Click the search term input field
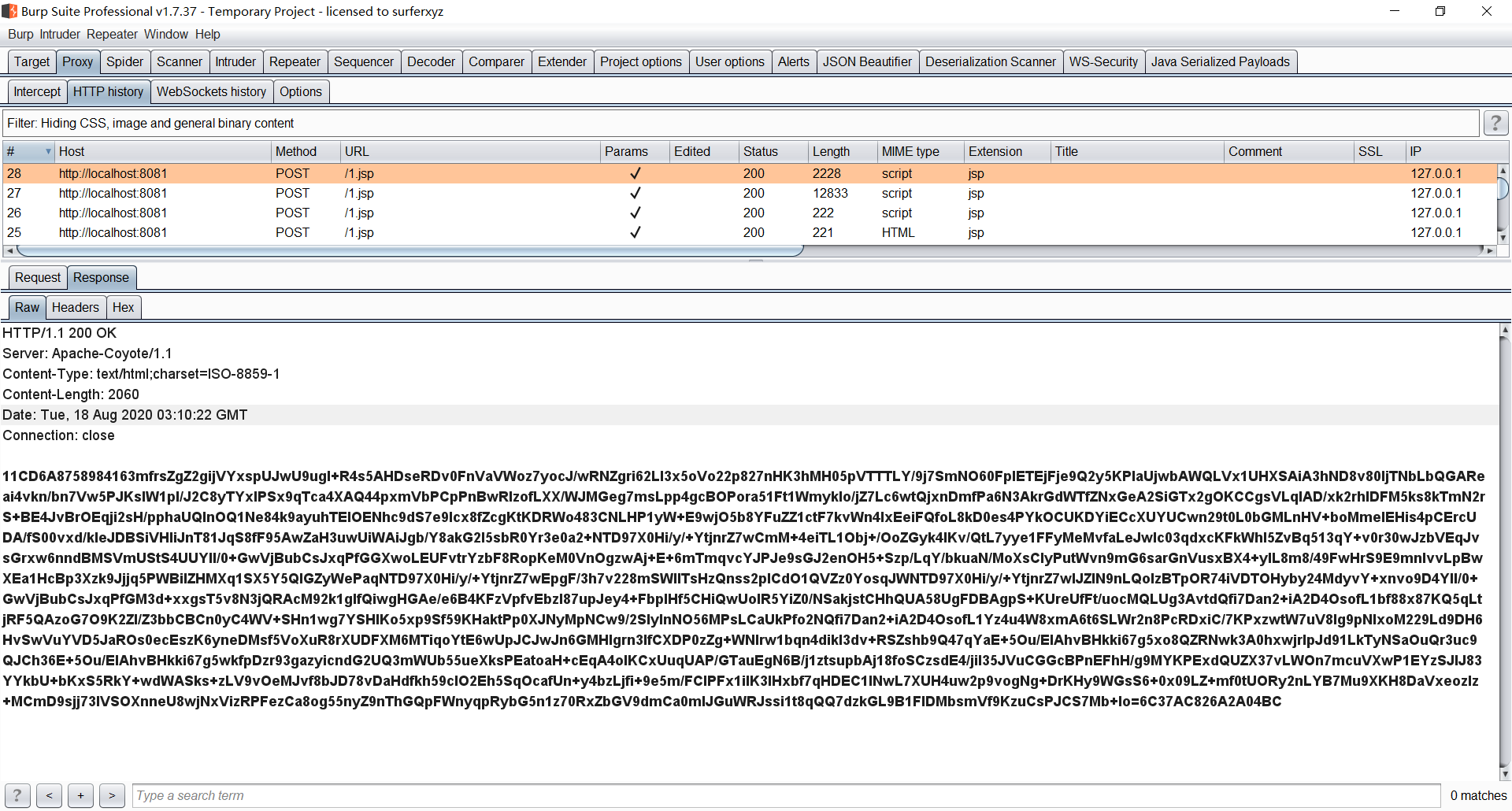 click(x=786, y=796)
